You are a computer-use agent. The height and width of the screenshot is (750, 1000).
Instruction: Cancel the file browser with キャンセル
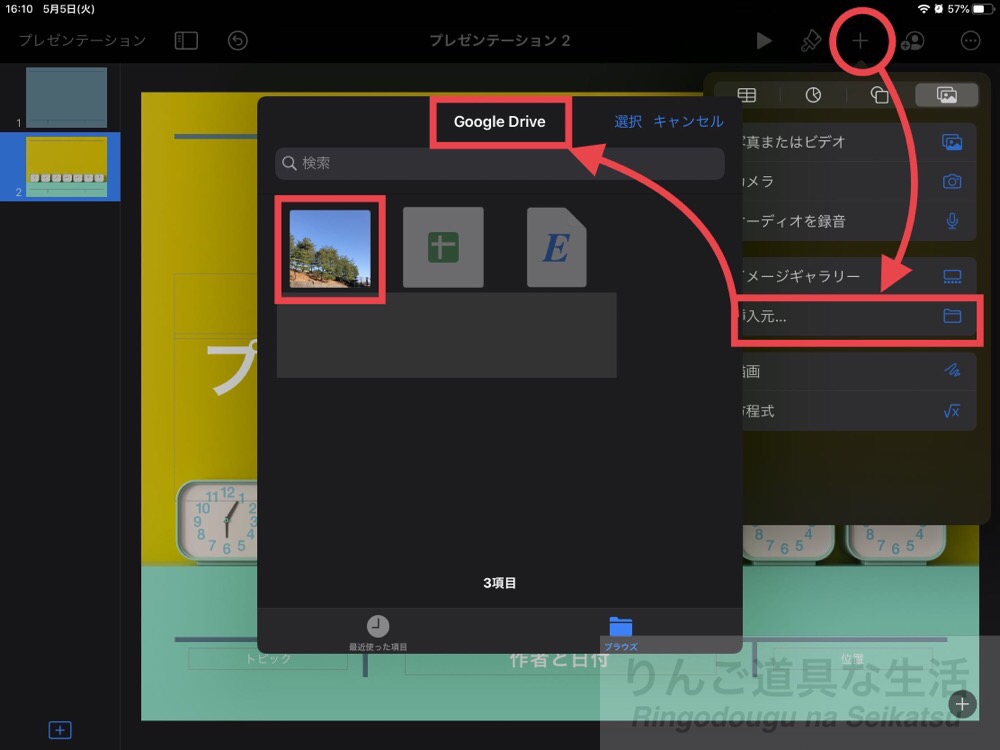point(688,121)
